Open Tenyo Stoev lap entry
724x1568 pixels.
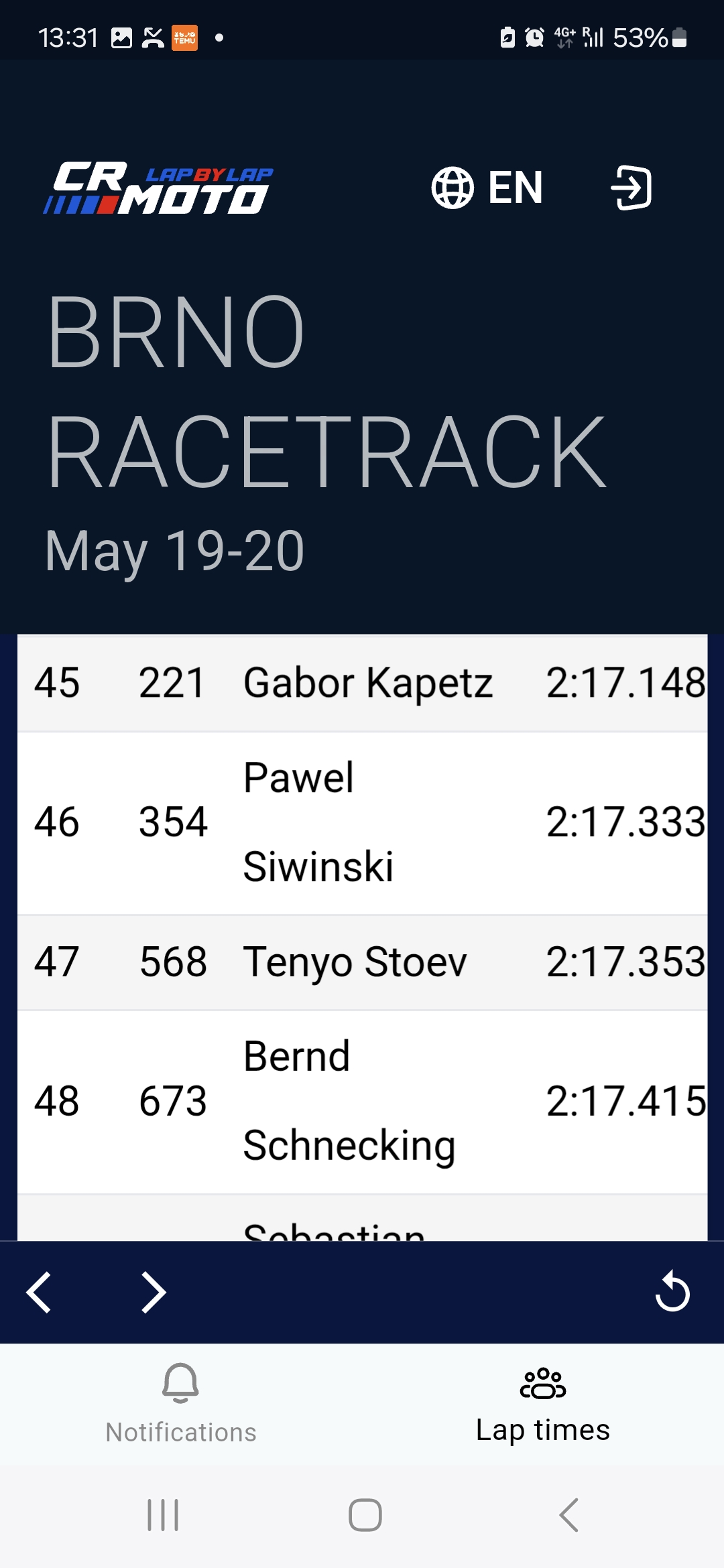point(362,962)
